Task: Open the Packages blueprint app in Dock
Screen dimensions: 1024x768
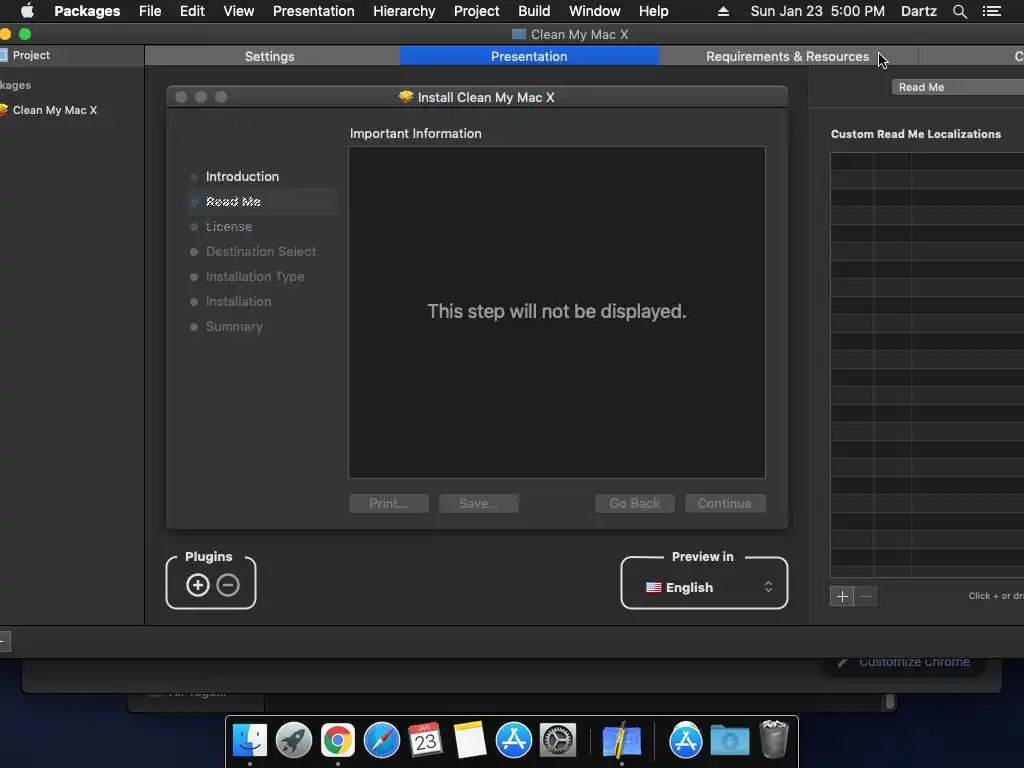Action: point(620,740)
